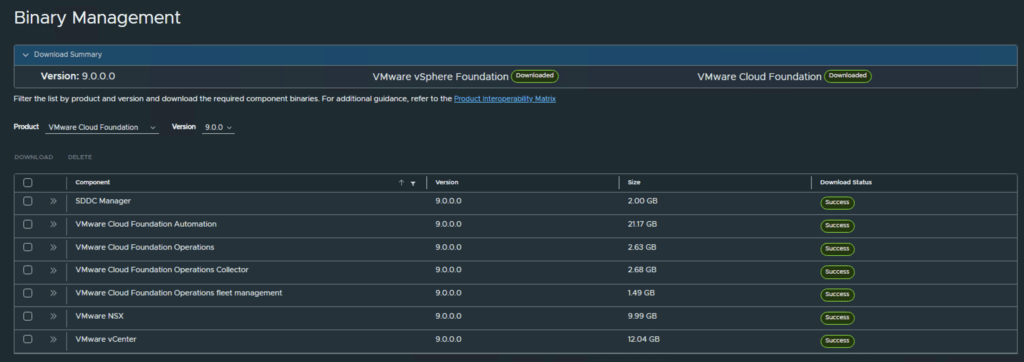Click the Binary Management page title
The image size is (1024, 362).
tap(97, 18)
